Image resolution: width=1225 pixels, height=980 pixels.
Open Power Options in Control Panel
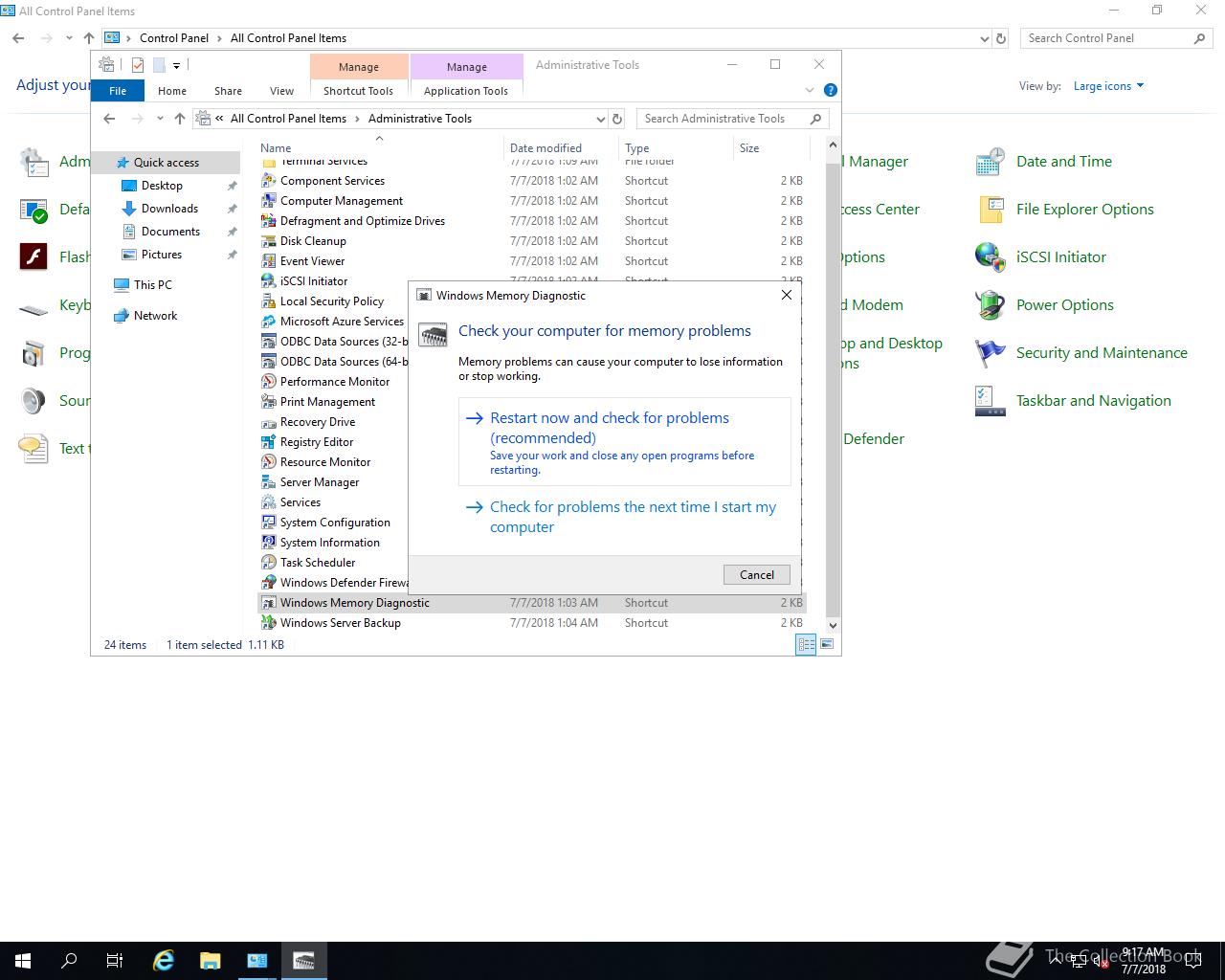(1044, 305)
